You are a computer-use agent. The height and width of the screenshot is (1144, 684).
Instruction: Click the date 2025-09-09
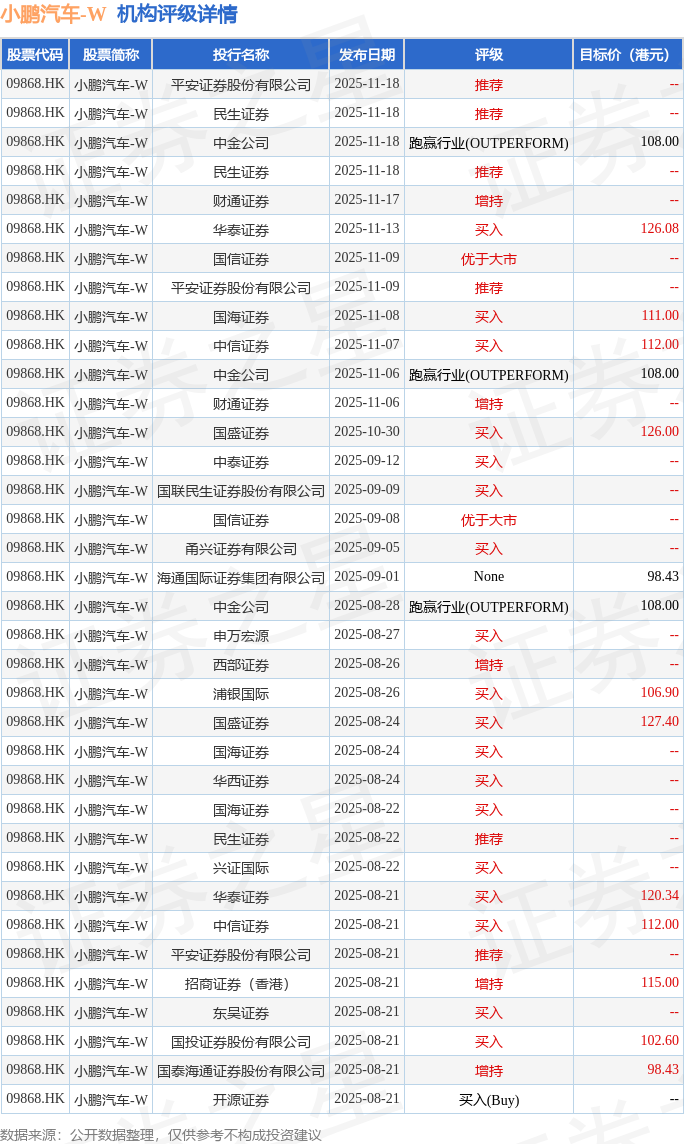coord(367,490)
